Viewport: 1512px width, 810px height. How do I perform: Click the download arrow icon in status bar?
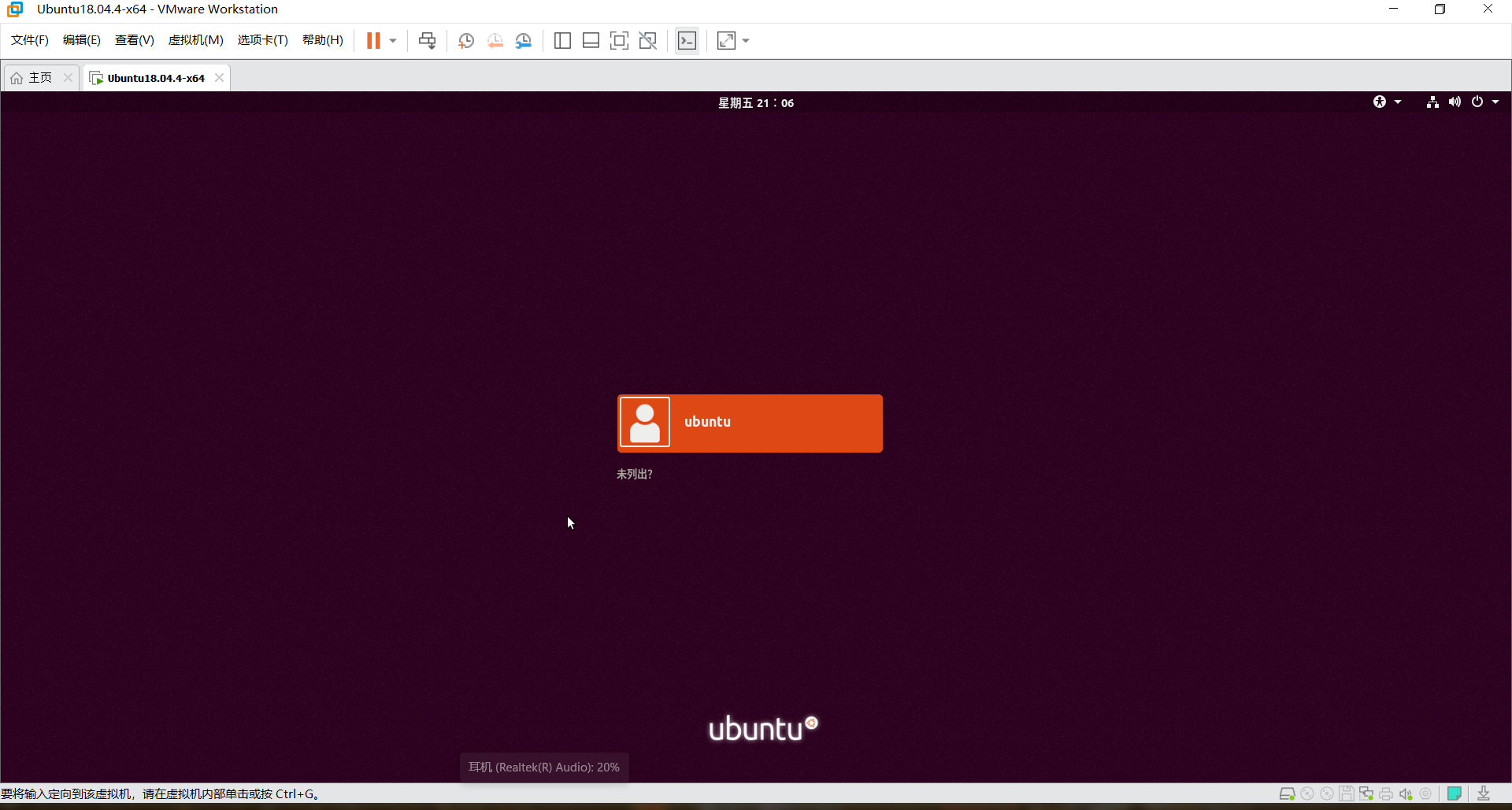pyautogui.click(x=1484, y=793)
